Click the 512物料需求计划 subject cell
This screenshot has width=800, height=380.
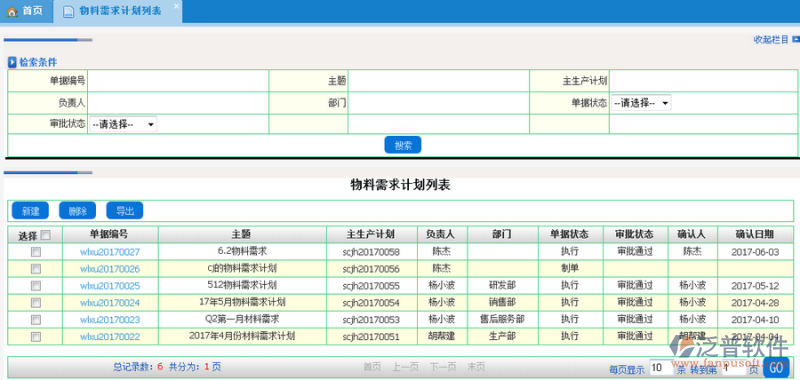coord(242,285)
